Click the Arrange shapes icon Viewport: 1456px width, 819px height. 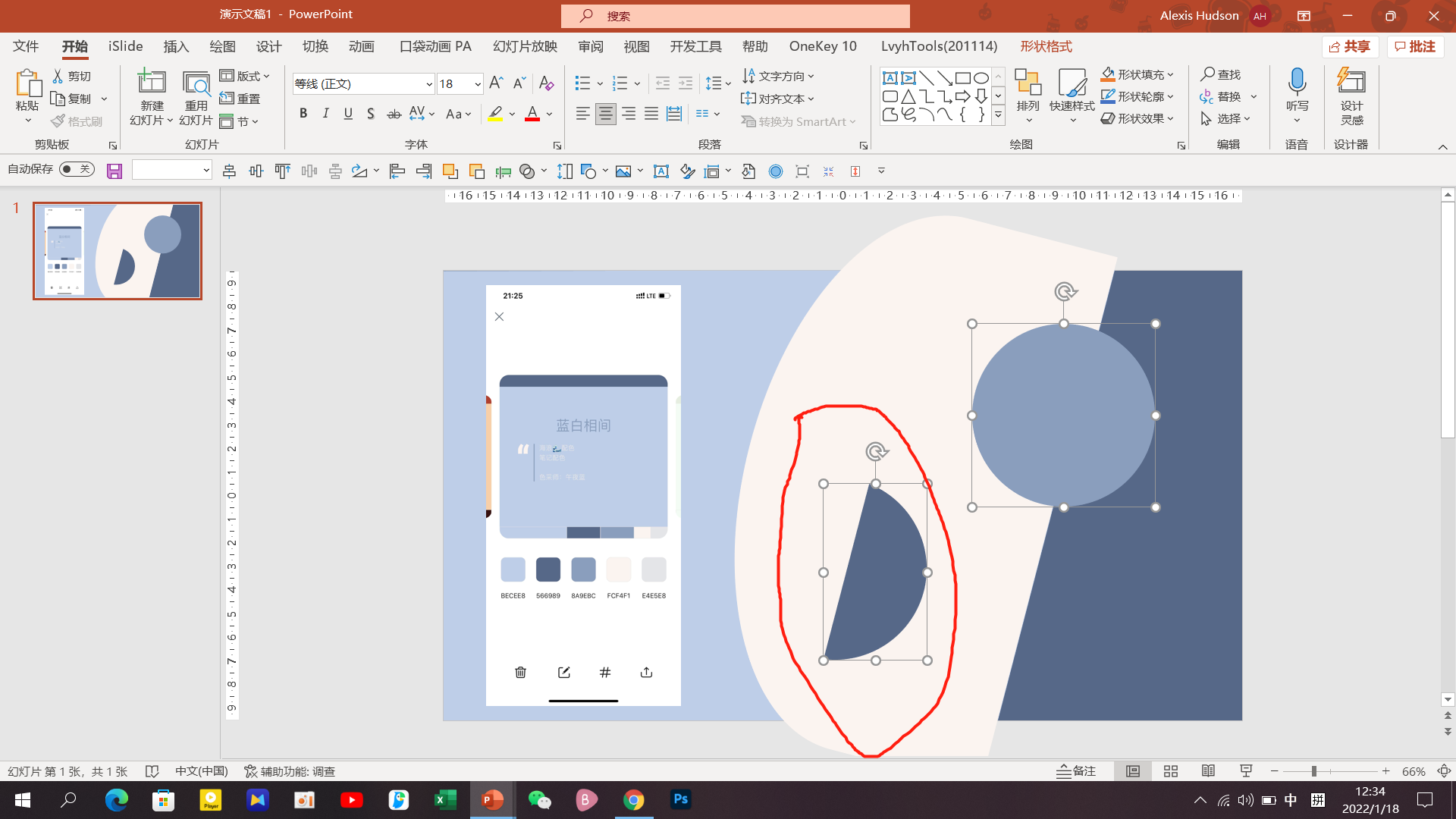pos(1028,83)
